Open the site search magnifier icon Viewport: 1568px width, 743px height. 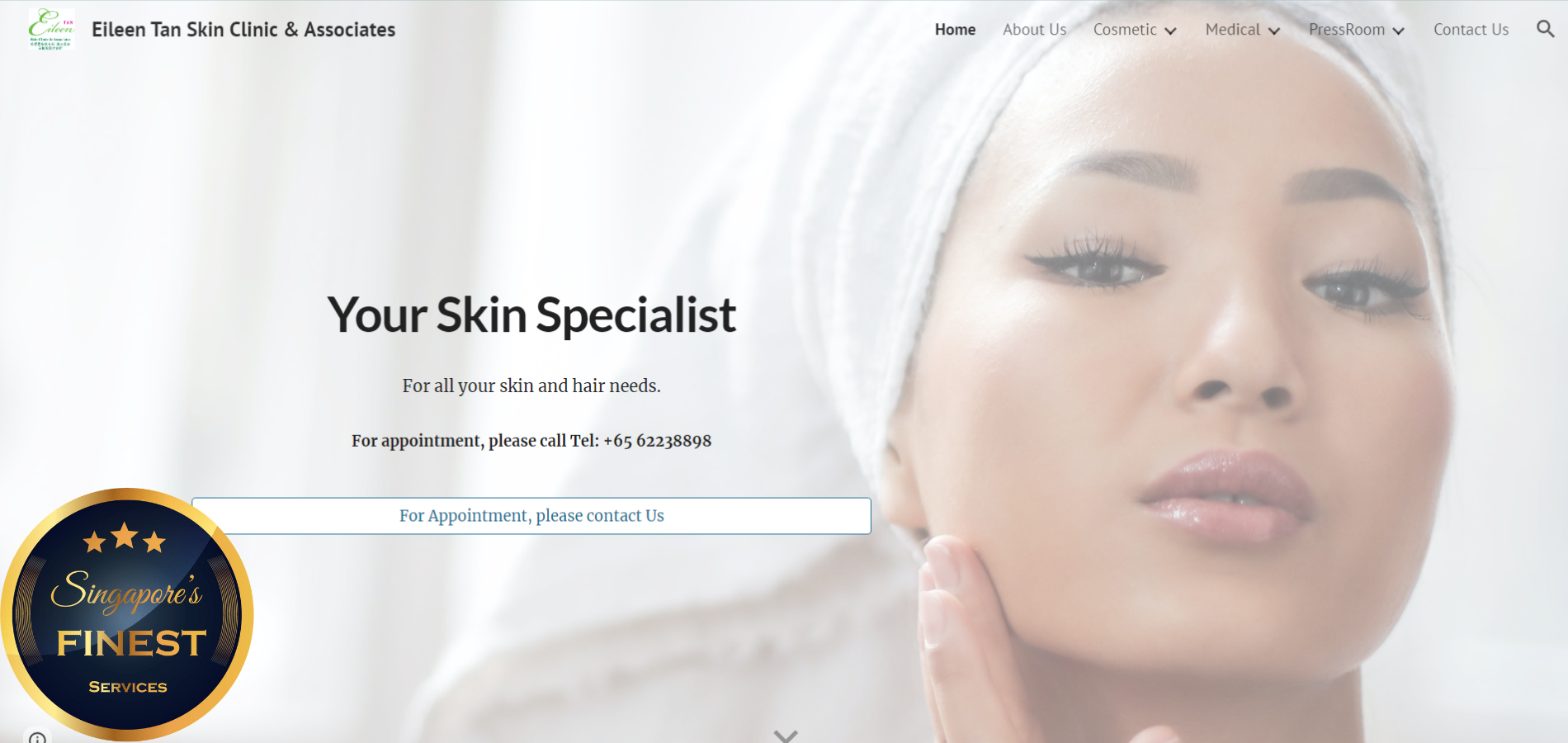(x=1545, y=29)
